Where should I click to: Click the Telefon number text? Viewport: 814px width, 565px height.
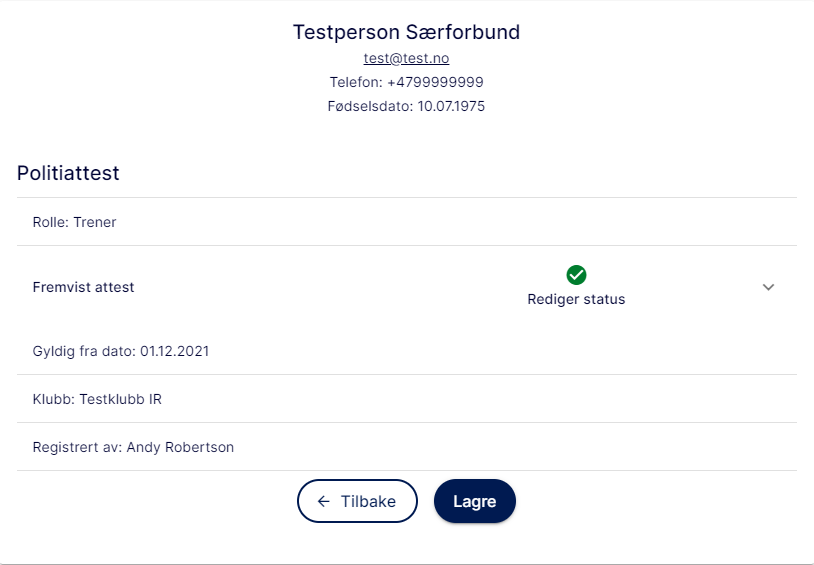click(406, 82)
